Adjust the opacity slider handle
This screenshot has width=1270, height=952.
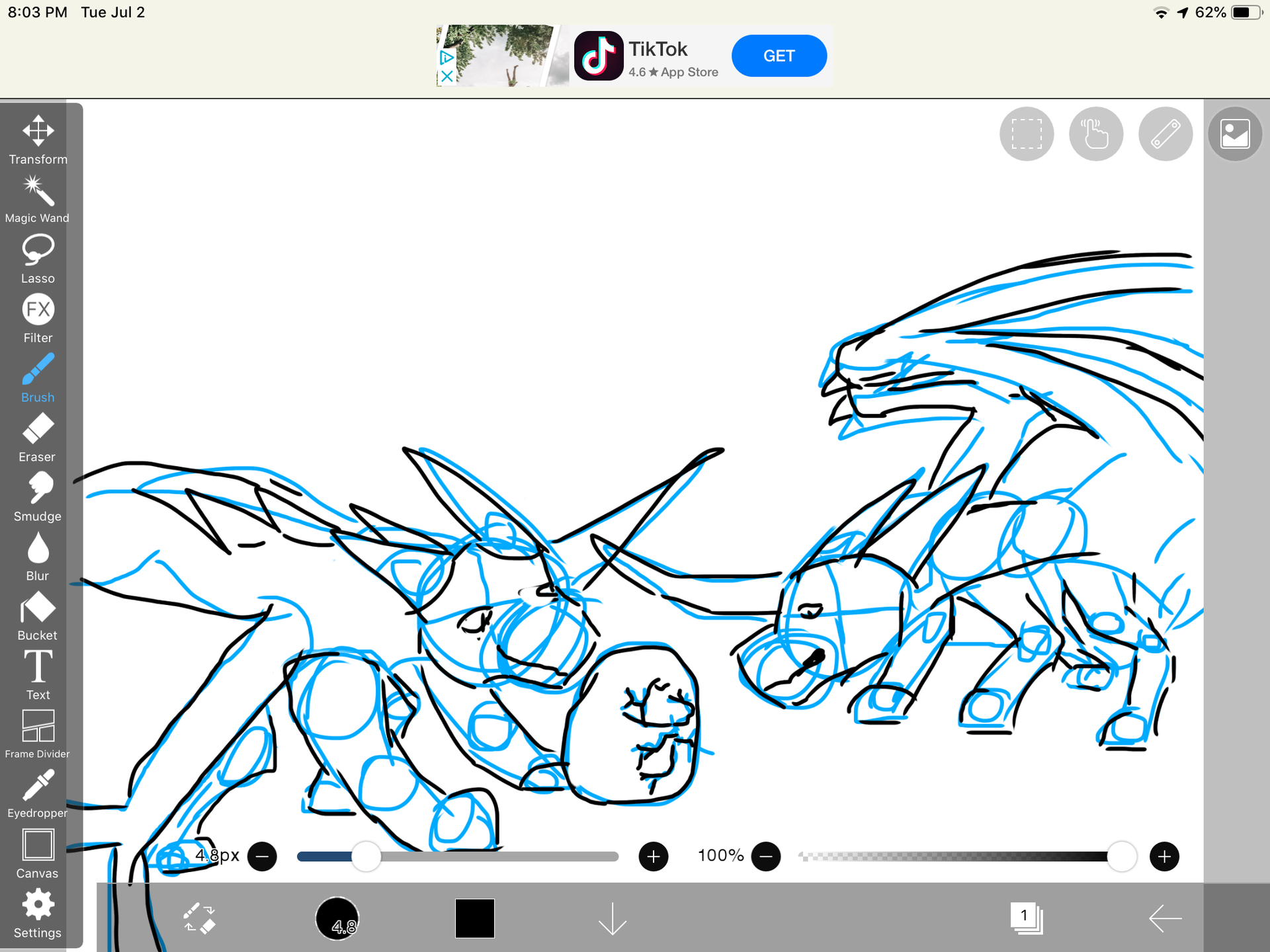pos(1122,857)
